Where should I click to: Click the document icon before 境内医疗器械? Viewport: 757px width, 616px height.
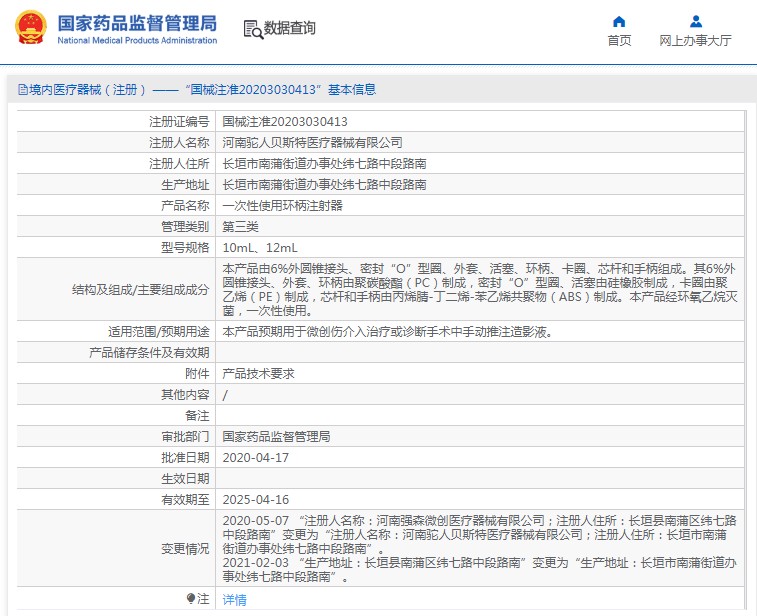22,90
